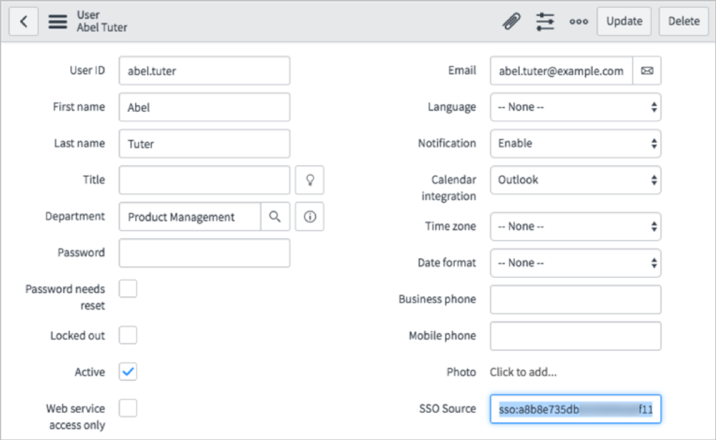
Task: Expand the Notification dropdown
Action: (575, 143)
